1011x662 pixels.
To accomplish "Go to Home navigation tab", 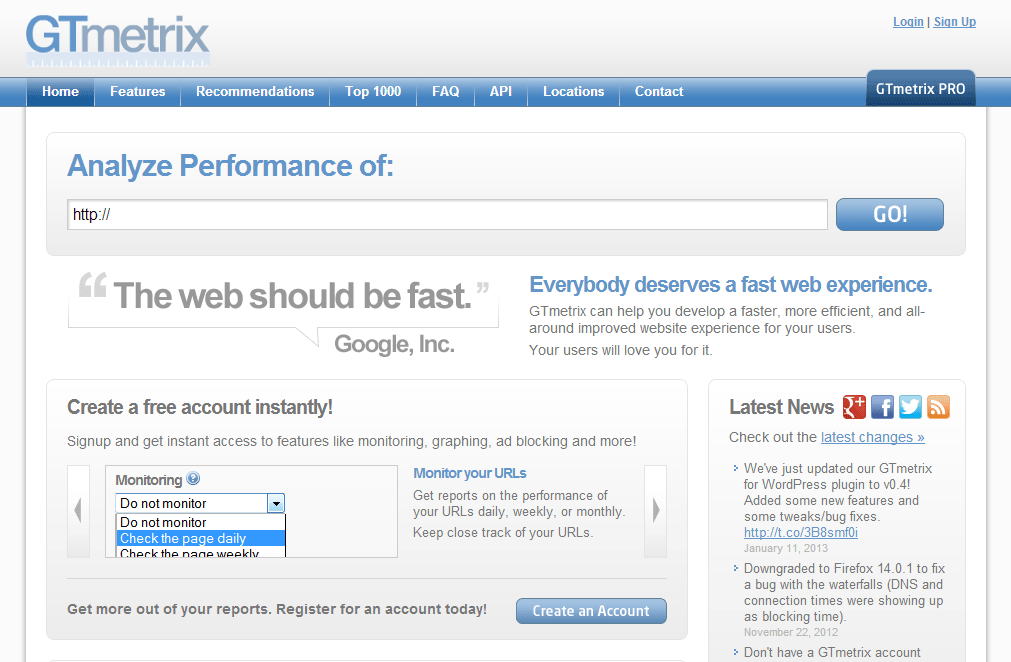I will (61, 92).
